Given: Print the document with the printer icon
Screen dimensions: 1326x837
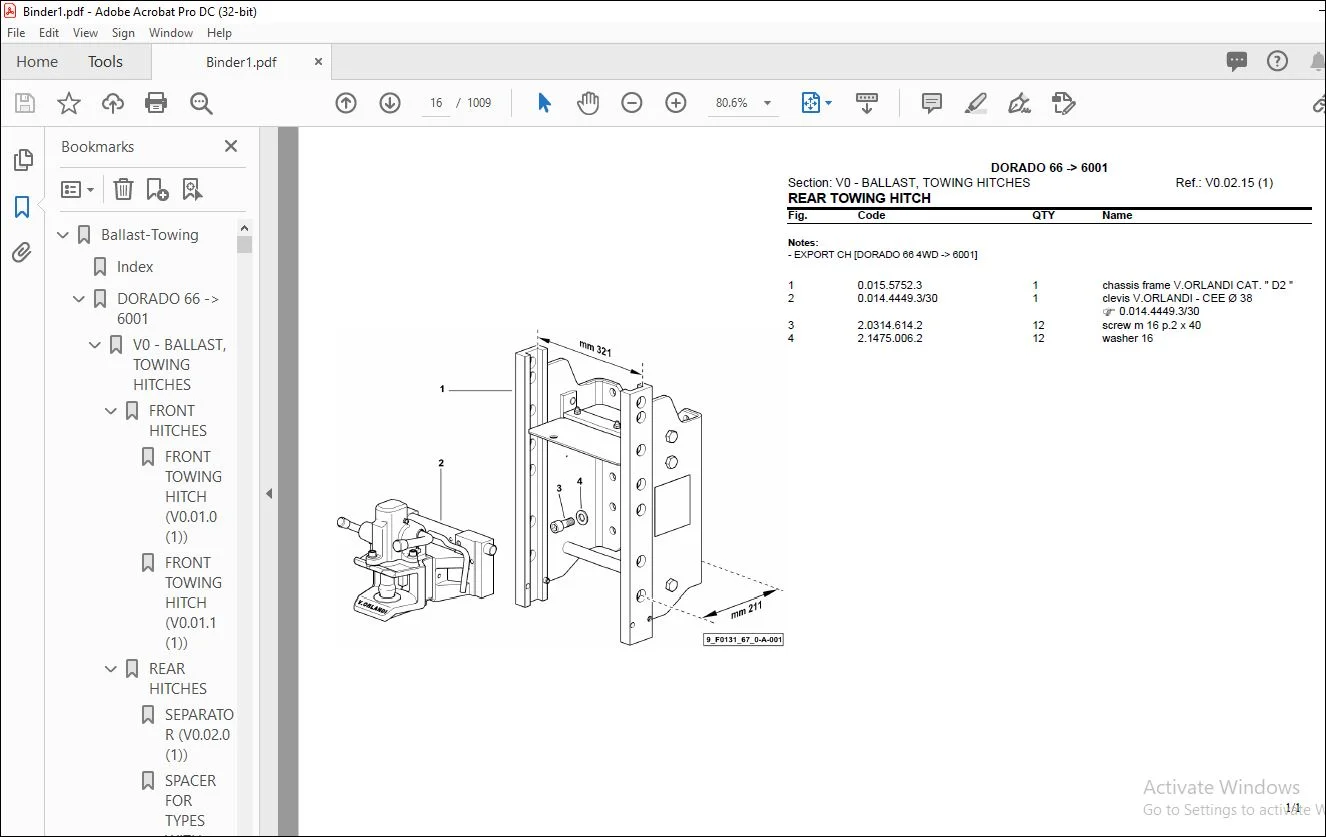Looking at the screenshot, I should (x=156, y=103).
